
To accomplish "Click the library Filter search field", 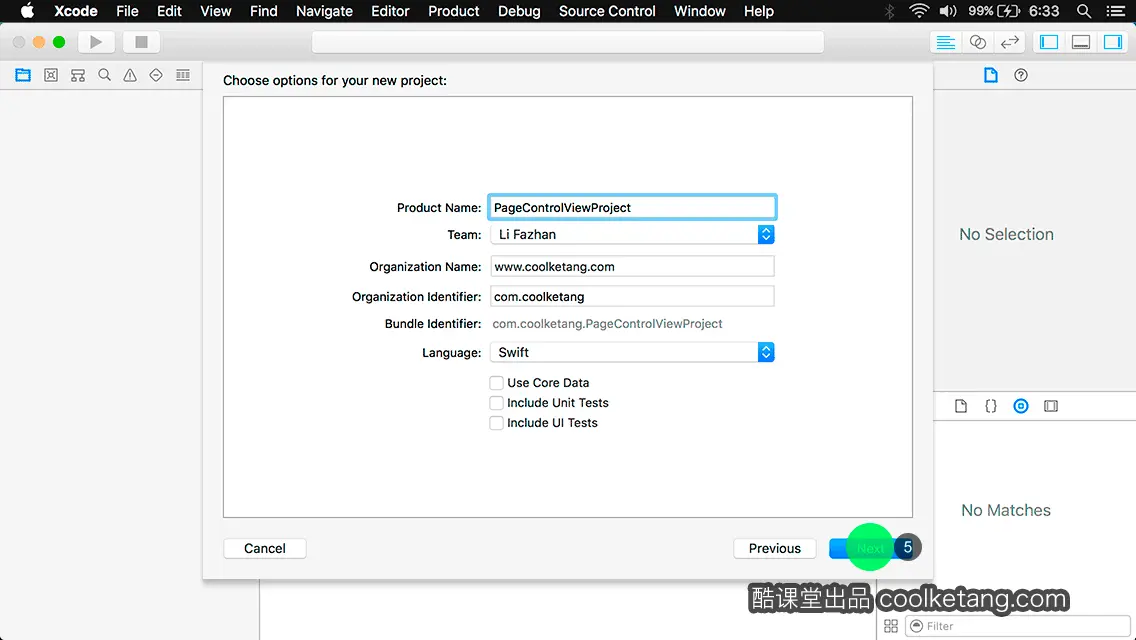I will click(x=1018, y=626).
